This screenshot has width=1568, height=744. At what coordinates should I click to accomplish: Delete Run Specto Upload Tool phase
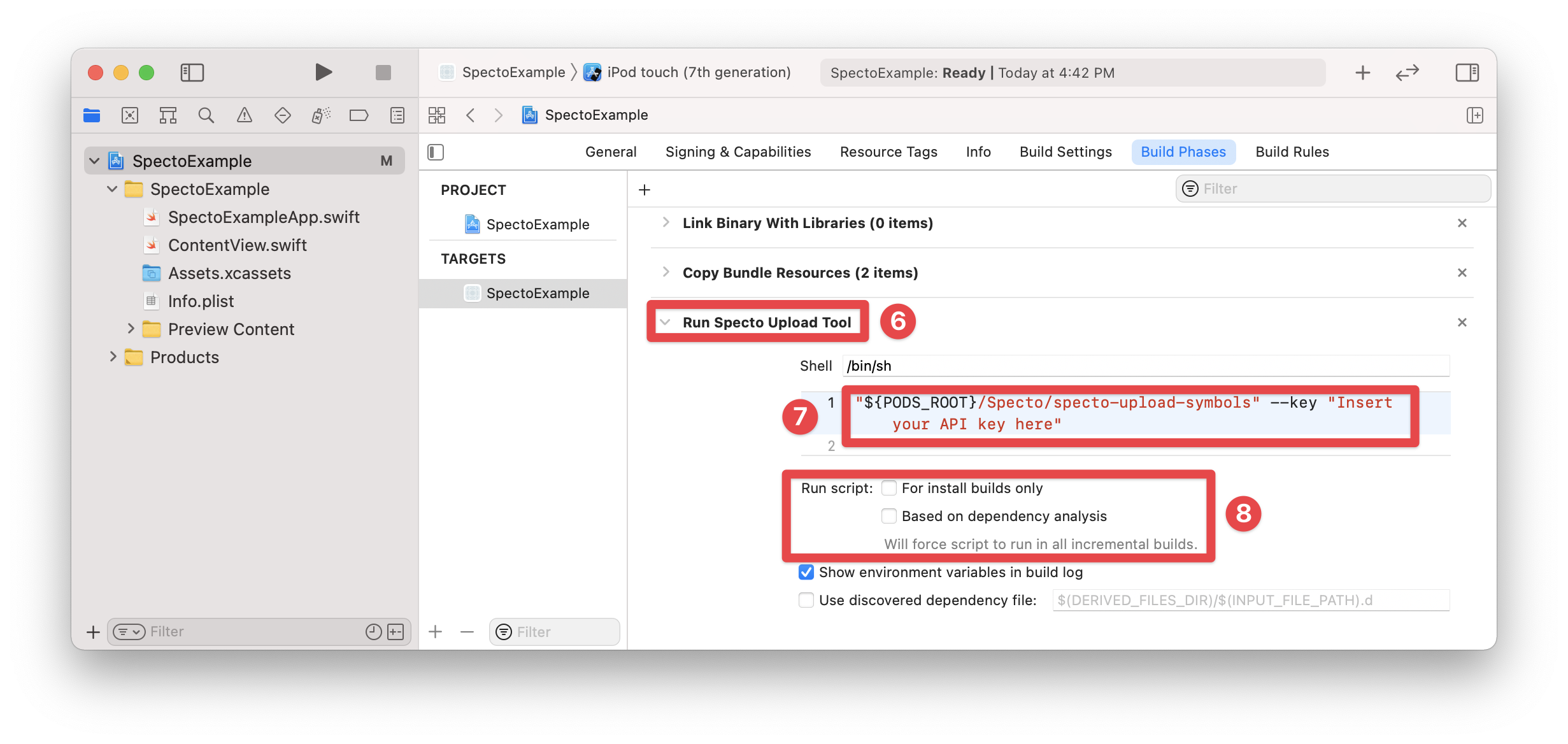tap(1462, 322)
